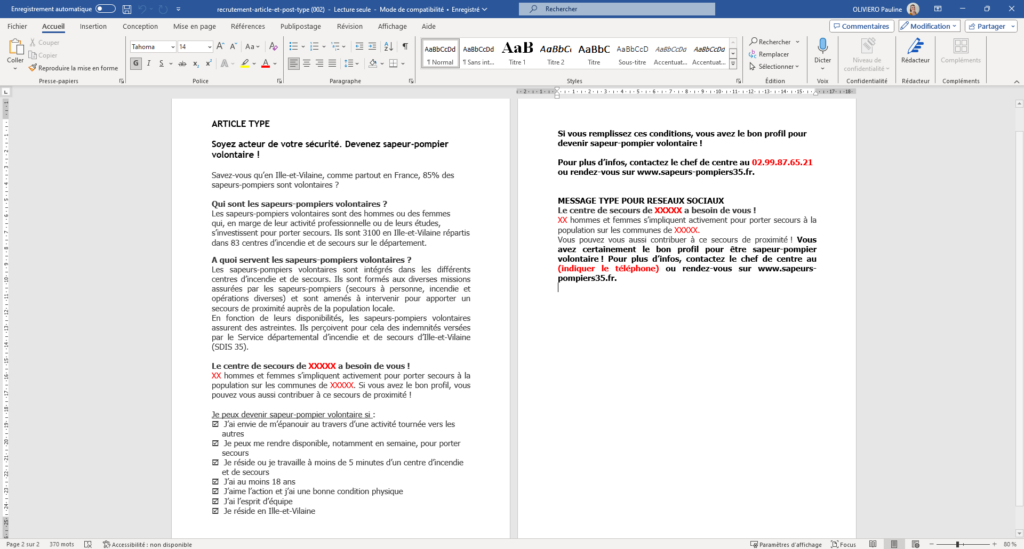Screen dimensions: 1024x549
Task: Decrease paragraph indent
Action: [x=359, y=46]
